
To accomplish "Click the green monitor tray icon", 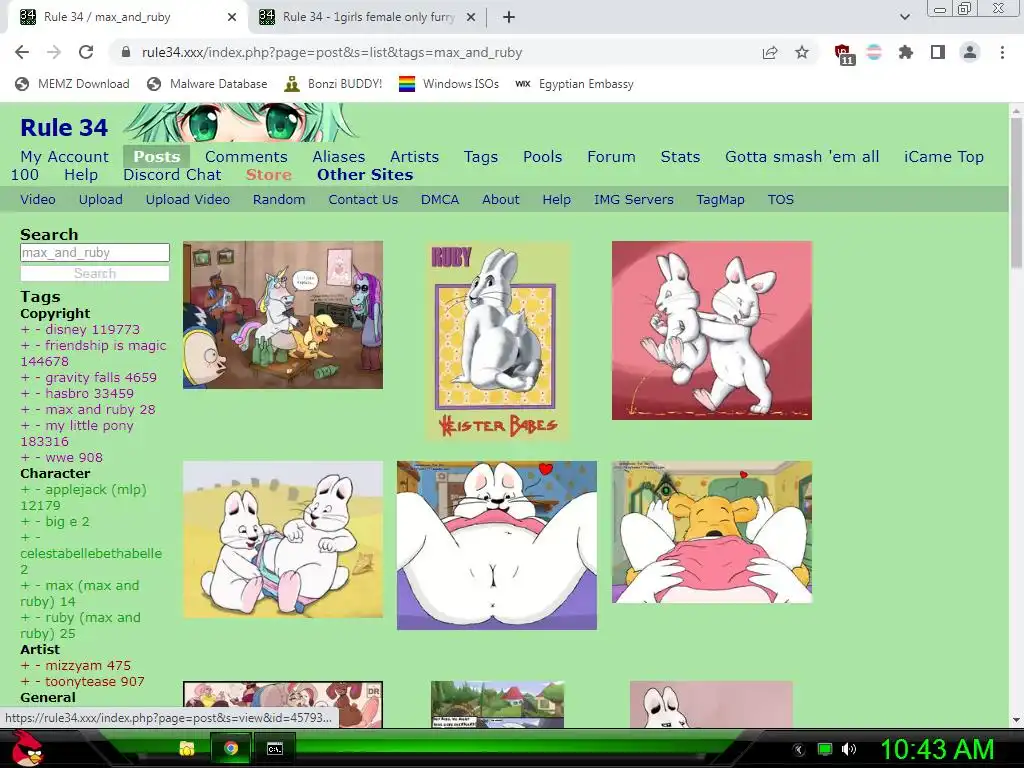I will point(825,749).
